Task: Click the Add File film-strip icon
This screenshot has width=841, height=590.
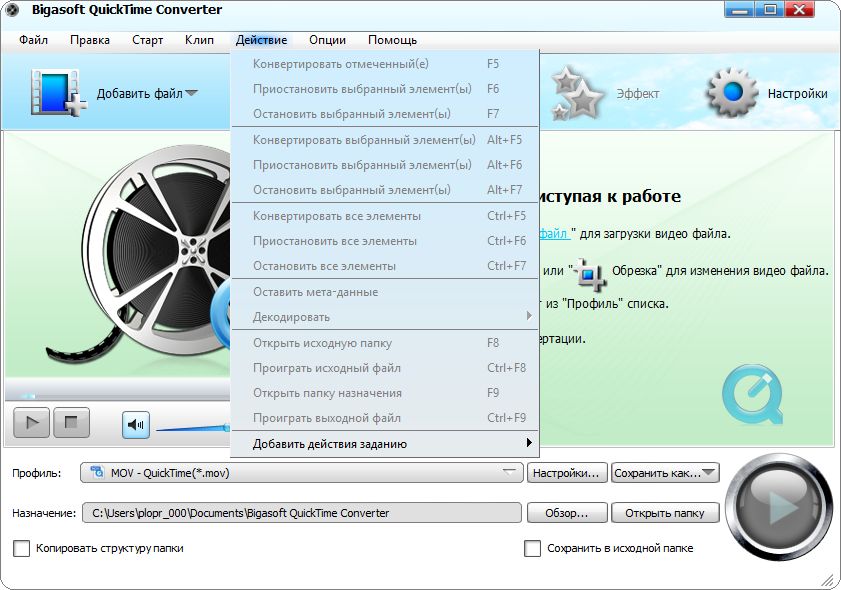Action: coord(58,92)
